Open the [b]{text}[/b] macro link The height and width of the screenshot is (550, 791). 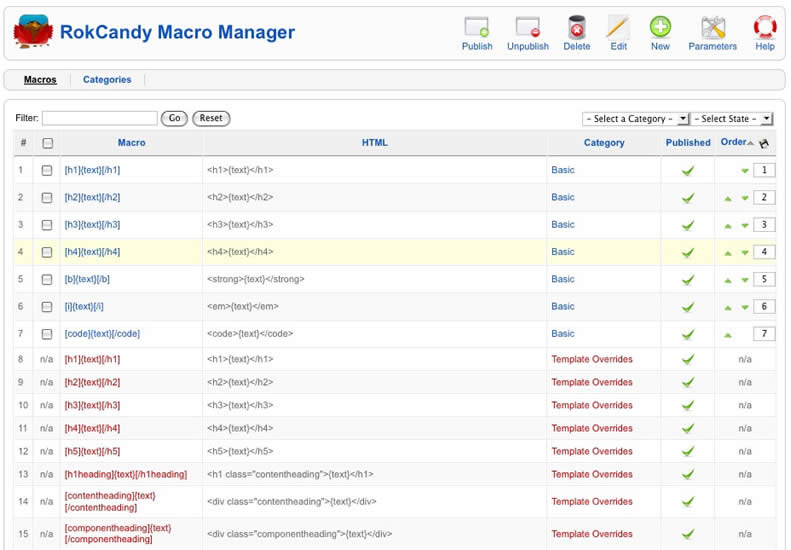[x=87, y=279]
